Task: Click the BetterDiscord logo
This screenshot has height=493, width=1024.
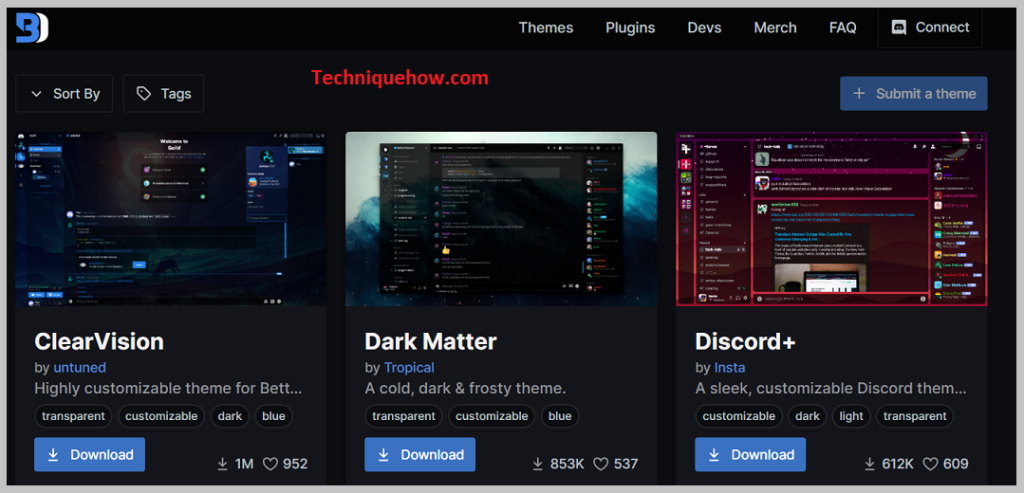Action: coord(32,28)
